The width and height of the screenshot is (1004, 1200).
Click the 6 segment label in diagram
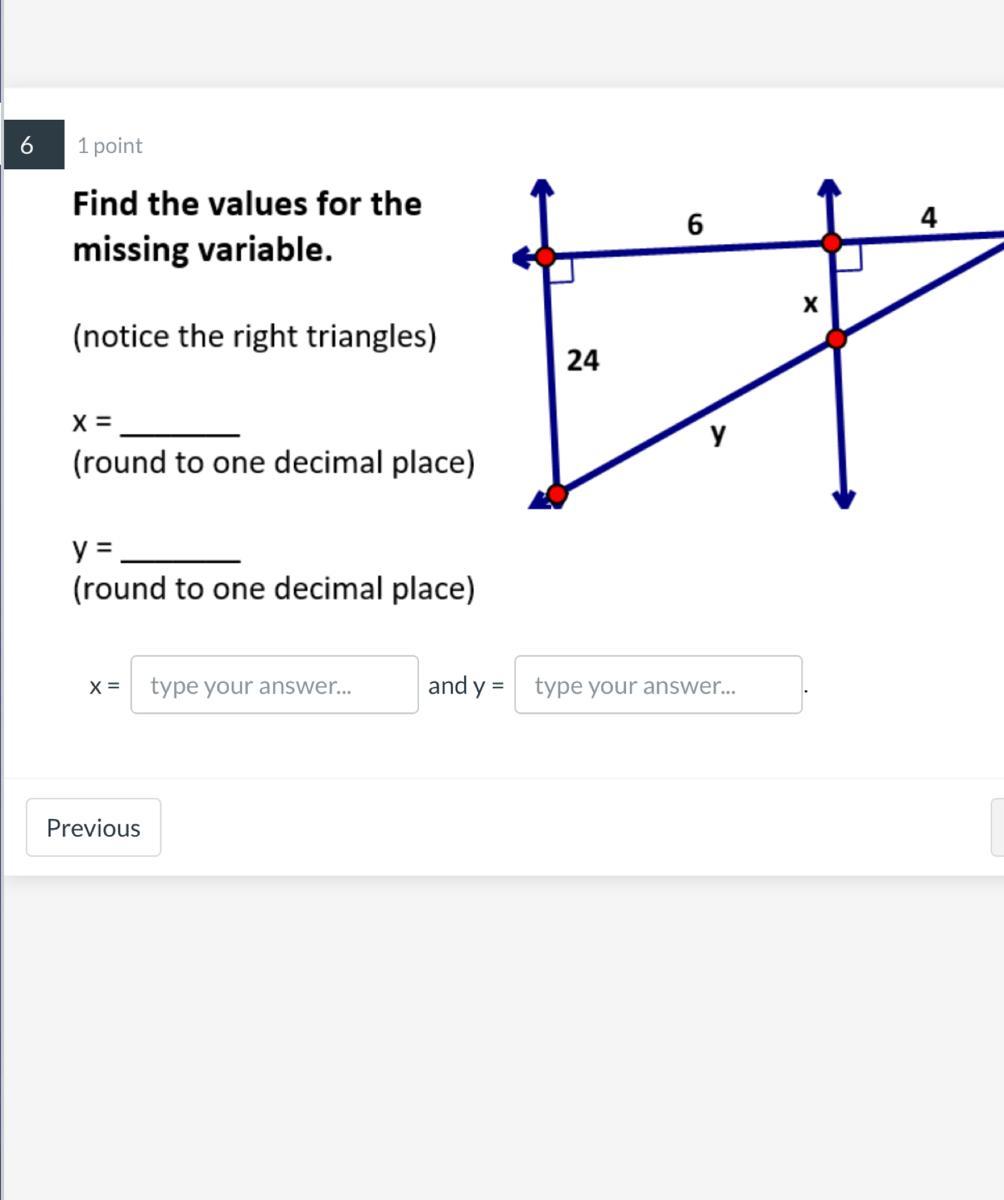click(696, 226)
